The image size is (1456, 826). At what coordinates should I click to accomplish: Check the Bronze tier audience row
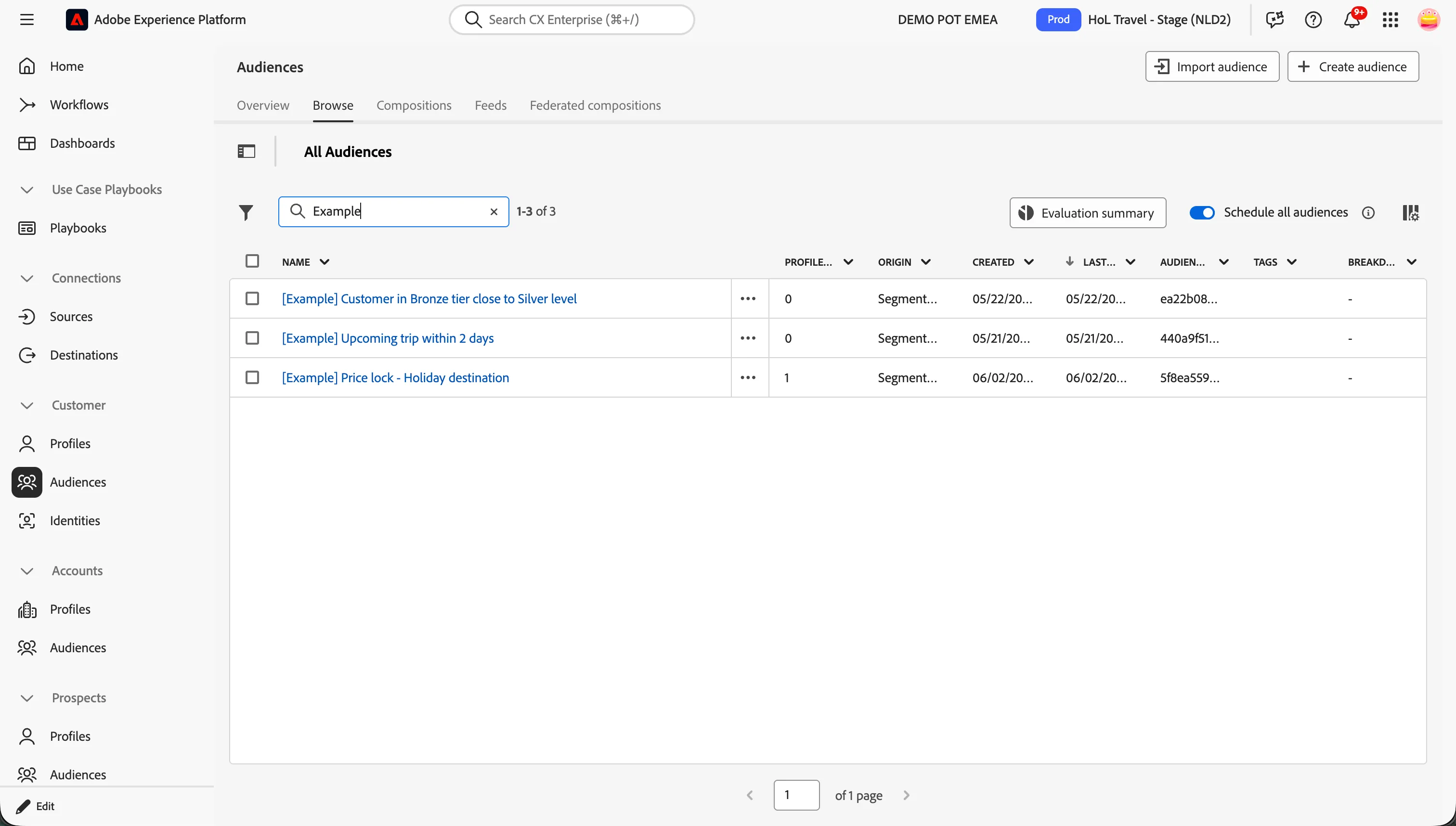(252, 298)
